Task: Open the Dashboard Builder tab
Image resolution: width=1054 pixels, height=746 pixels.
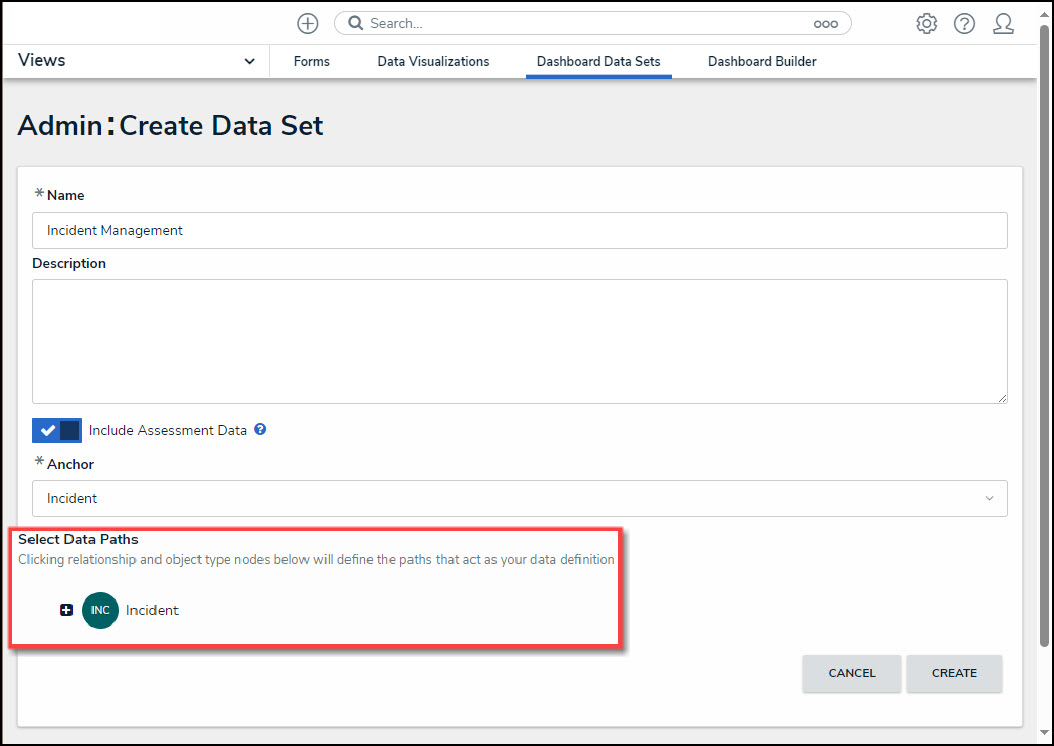Action: [762, 62]
